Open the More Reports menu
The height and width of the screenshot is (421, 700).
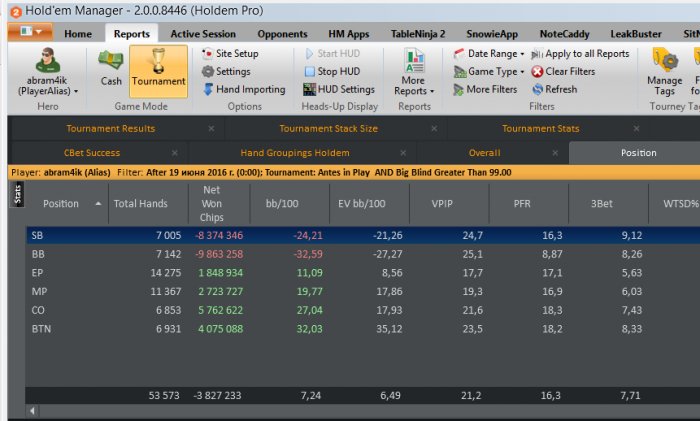tap(414, 72)
